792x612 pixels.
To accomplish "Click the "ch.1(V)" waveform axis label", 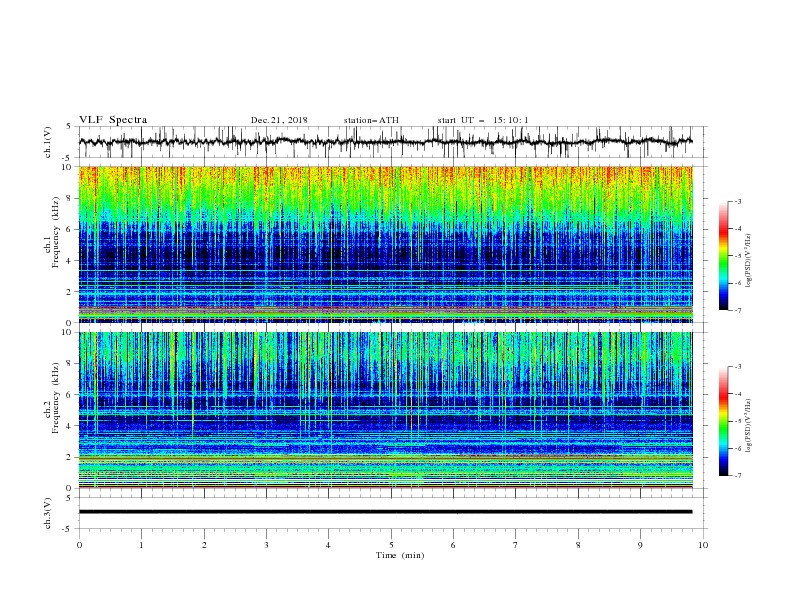I will (48, 142).
